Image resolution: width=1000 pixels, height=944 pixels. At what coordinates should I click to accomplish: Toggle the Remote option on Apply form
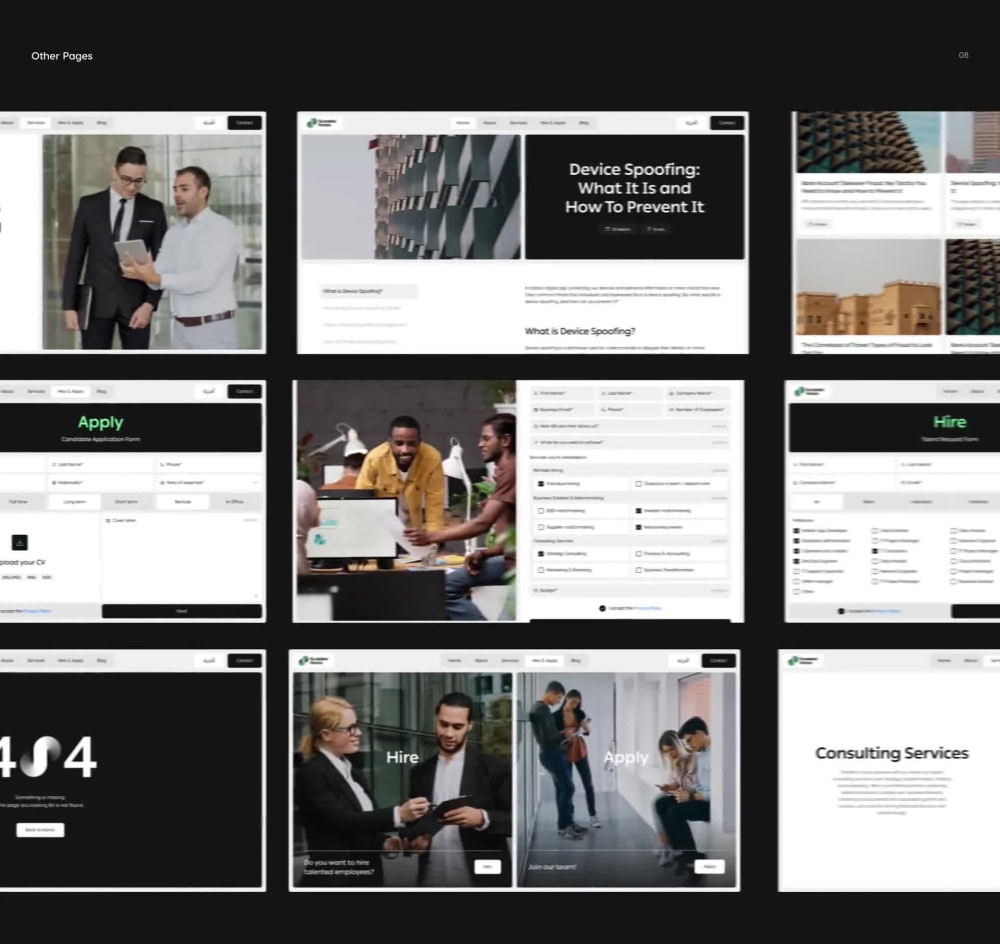pos(183,501)
